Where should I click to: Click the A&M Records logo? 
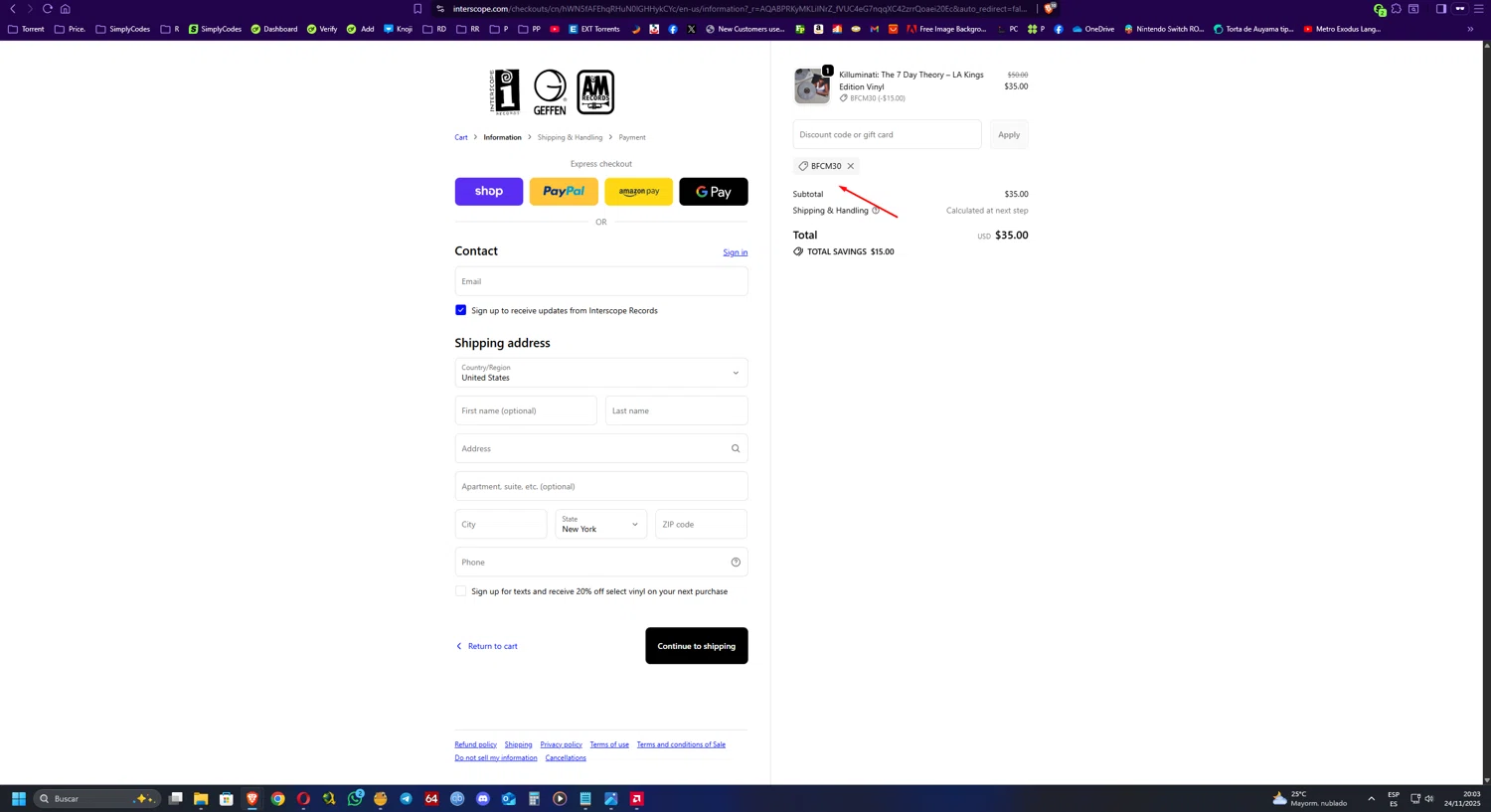point(595,92)
